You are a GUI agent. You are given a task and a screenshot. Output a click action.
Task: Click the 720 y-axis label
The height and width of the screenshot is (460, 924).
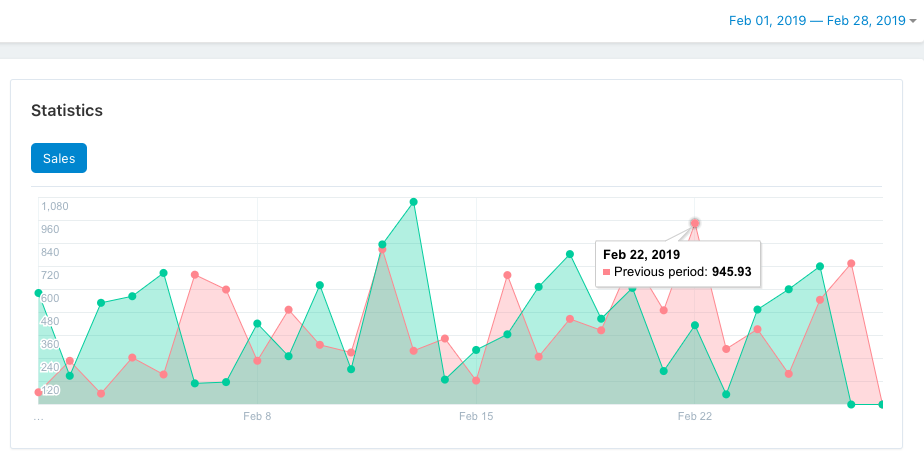[50, 275]
